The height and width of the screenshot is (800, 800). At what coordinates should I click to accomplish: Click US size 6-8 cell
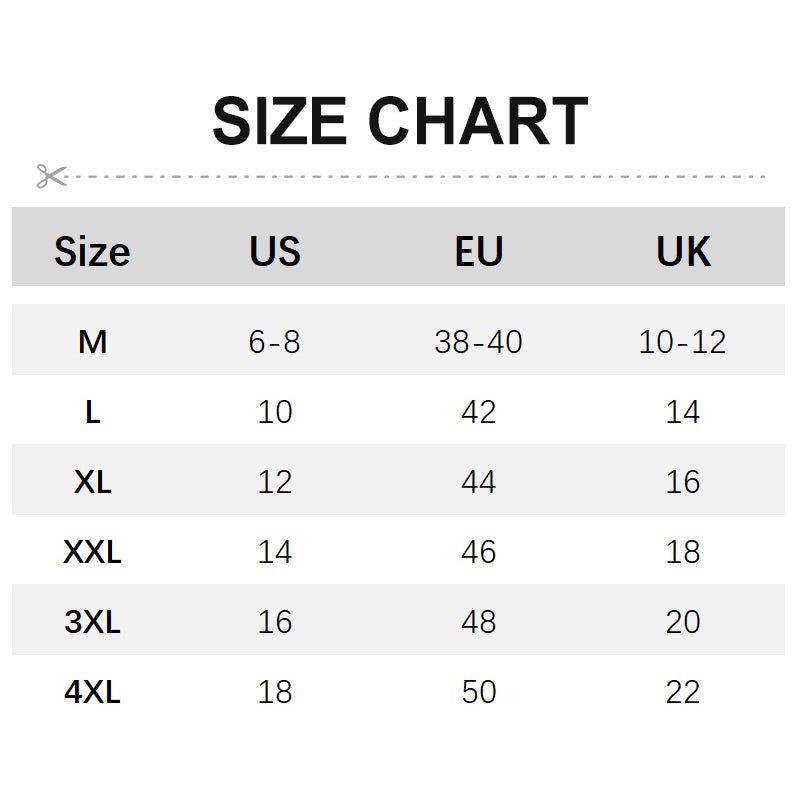(x=275, y=342)
